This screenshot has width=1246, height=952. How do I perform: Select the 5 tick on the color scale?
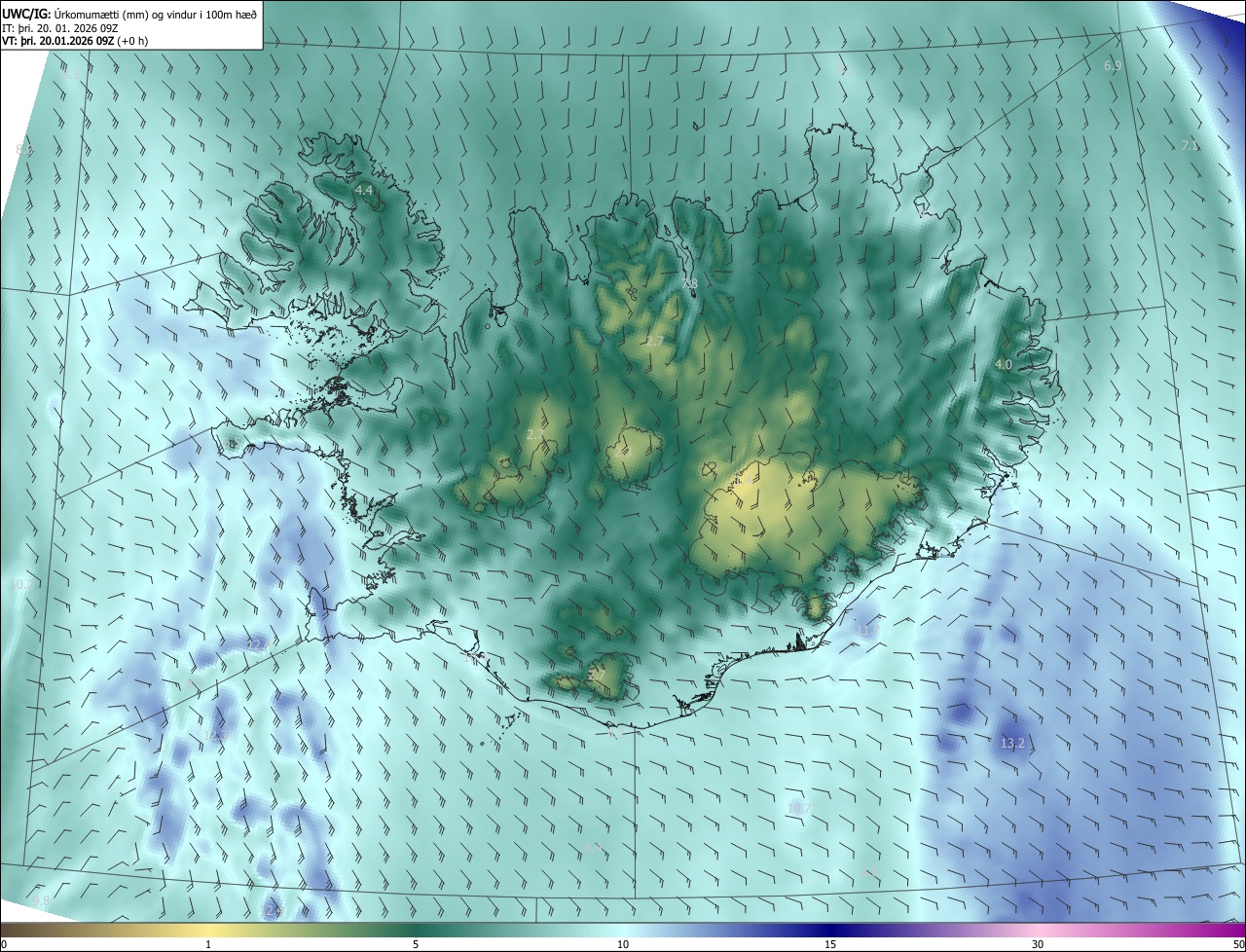click(x=416, y=945)
